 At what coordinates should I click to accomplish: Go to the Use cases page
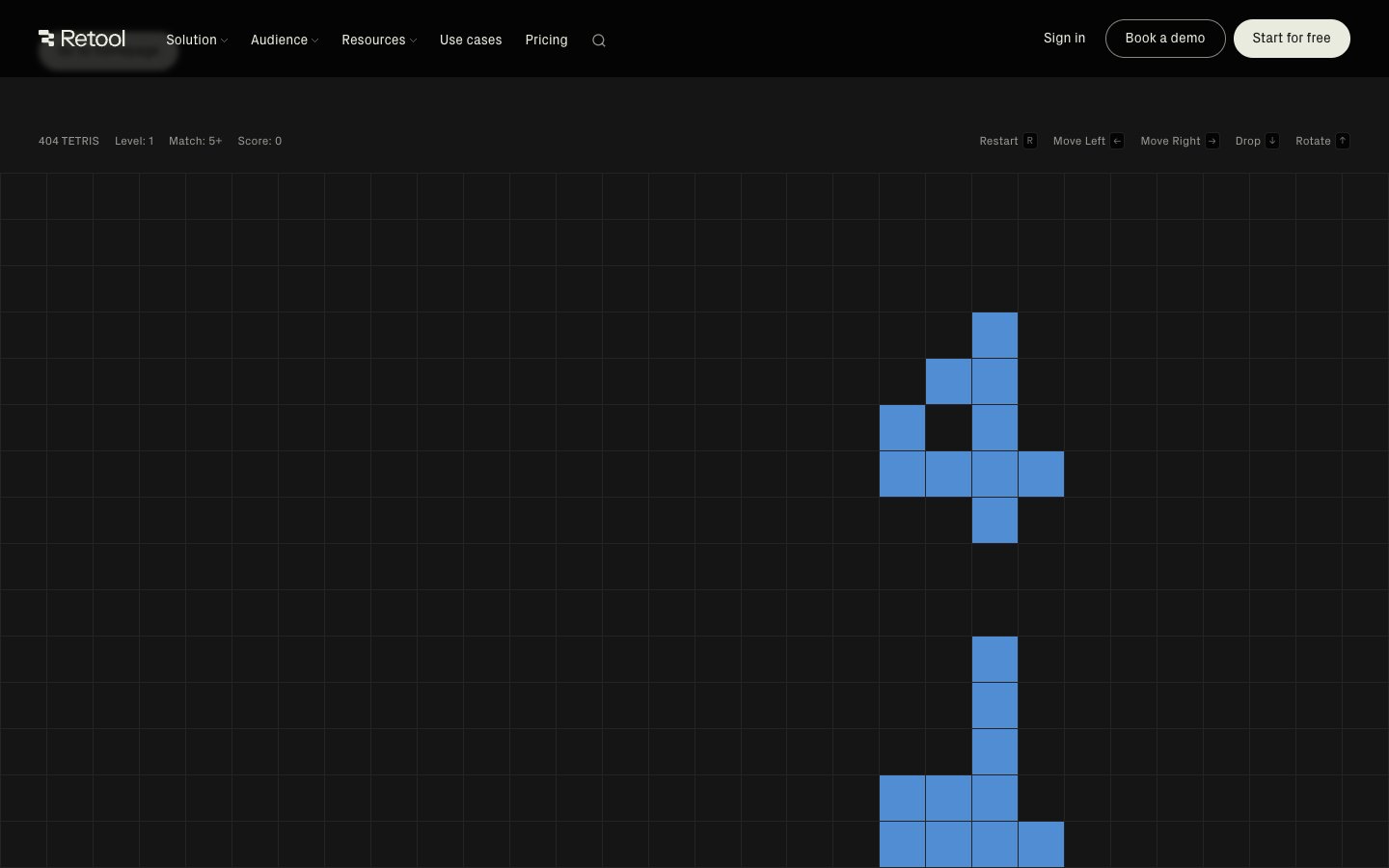[x=471, y=40]
